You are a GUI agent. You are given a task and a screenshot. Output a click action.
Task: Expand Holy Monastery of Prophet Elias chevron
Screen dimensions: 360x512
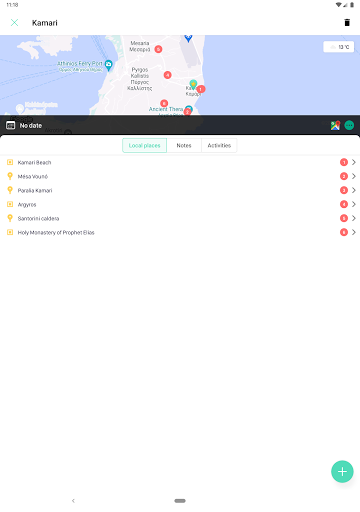point(354,232)
